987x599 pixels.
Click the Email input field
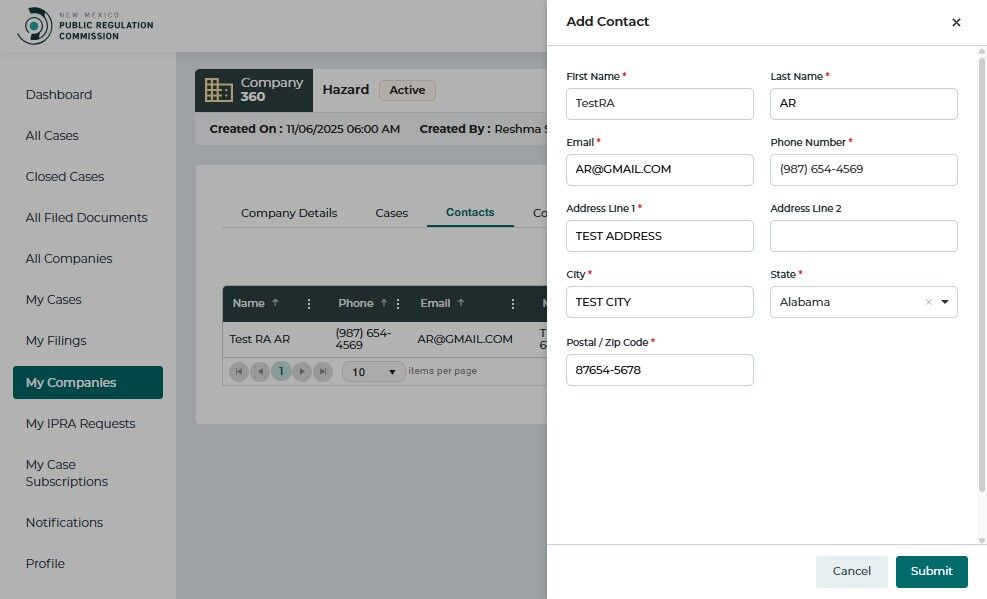pyautogui.click(x=660, y=170)
